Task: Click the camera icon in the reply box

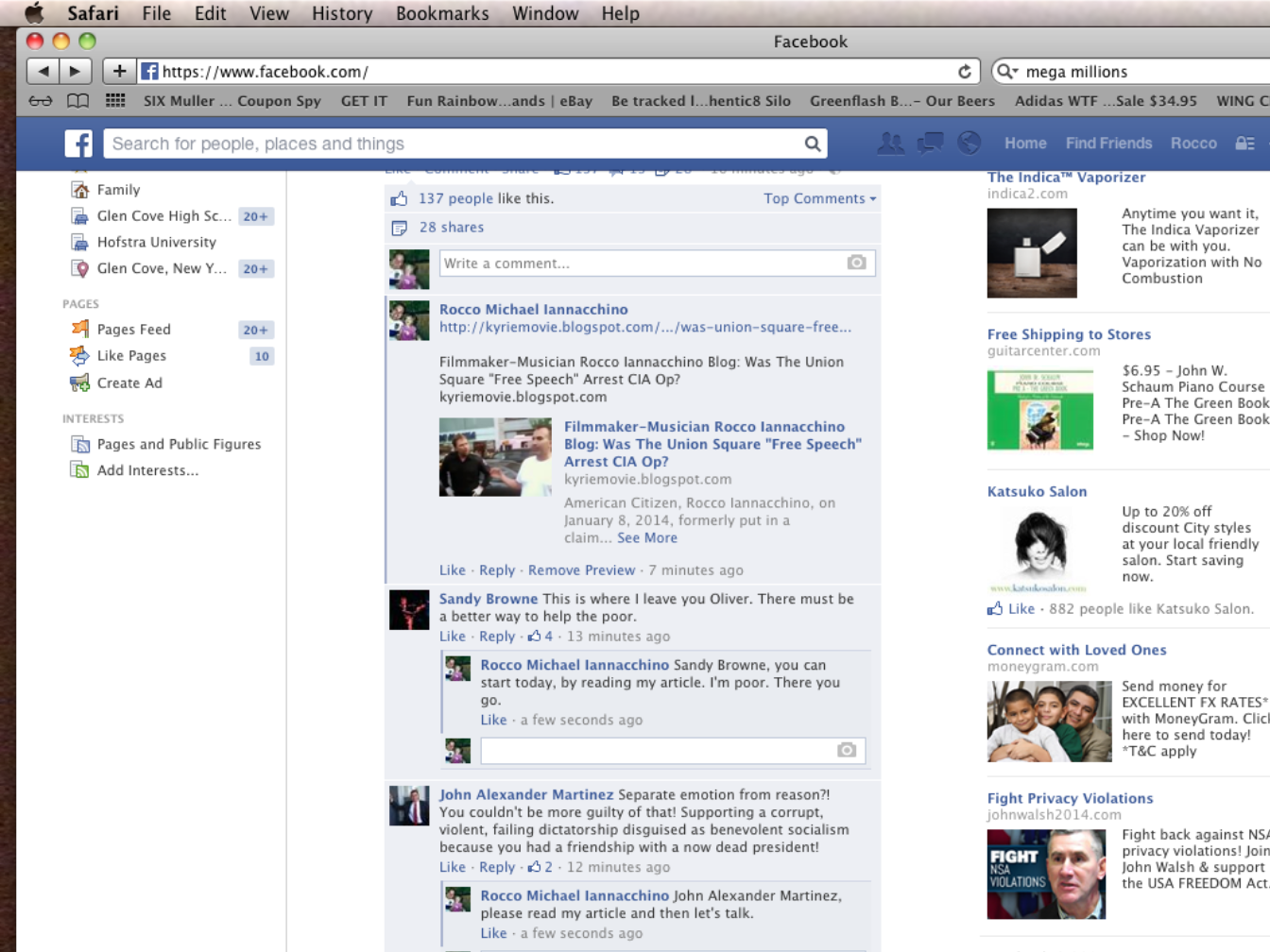Action: (x=847, y=750)
